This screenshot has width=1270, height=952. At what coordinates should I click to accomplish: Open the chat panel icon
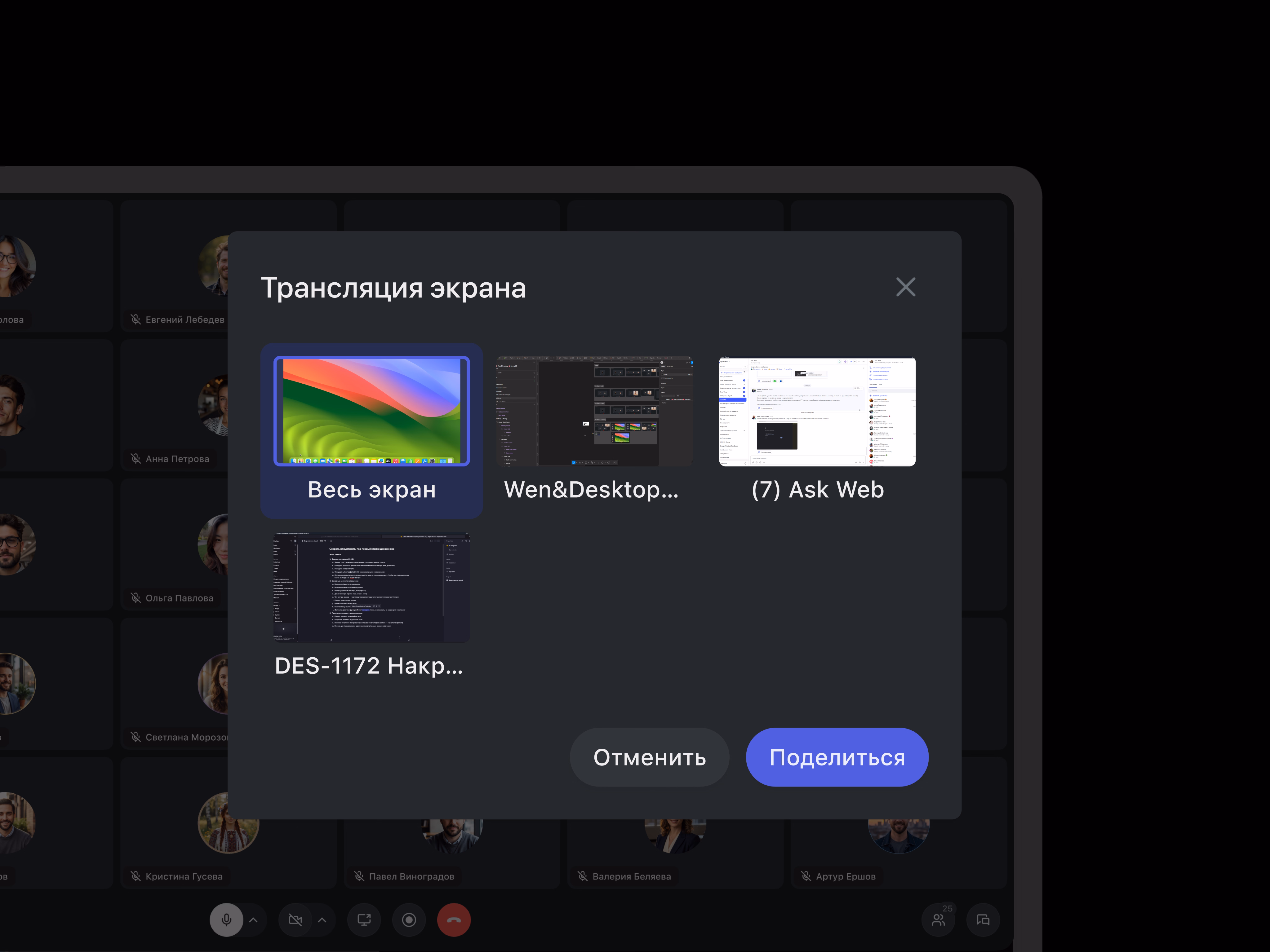(983, 920)
